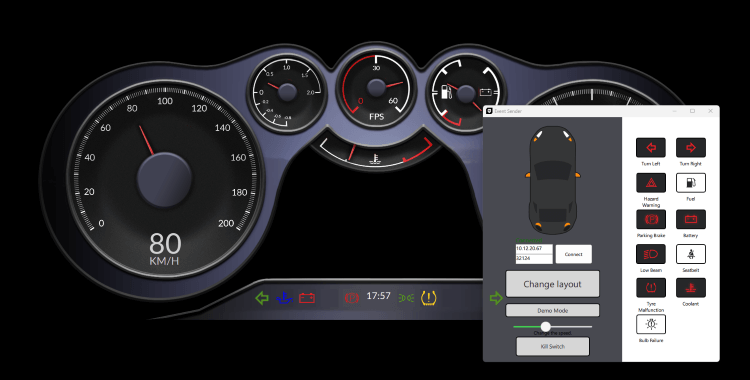750x380 pixels.
Task: Activate the Hazard Warning button
Action: point(651,183)
